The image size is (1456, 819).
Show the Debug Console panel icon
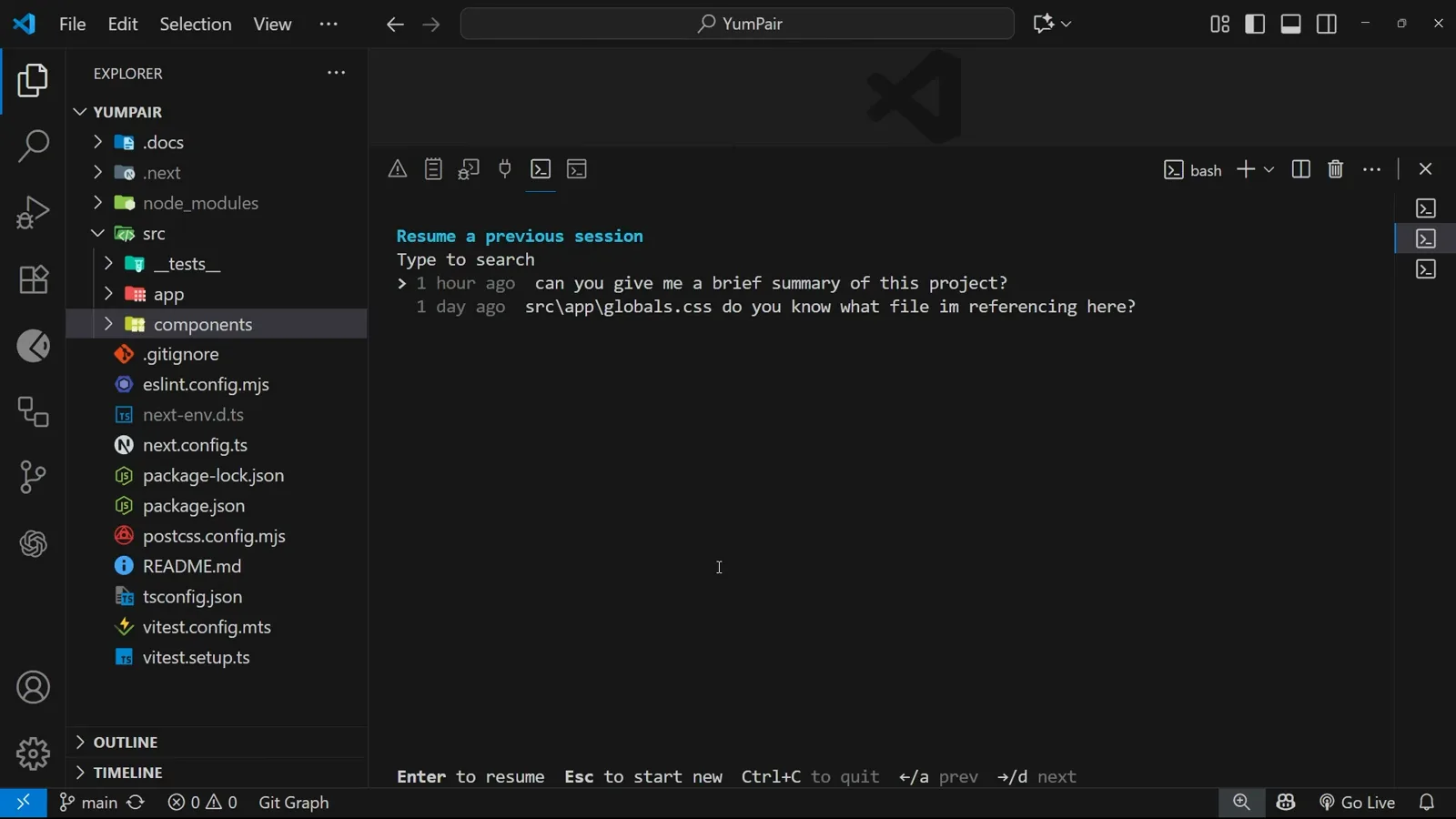pyautogui.click(x=469, y=169)
